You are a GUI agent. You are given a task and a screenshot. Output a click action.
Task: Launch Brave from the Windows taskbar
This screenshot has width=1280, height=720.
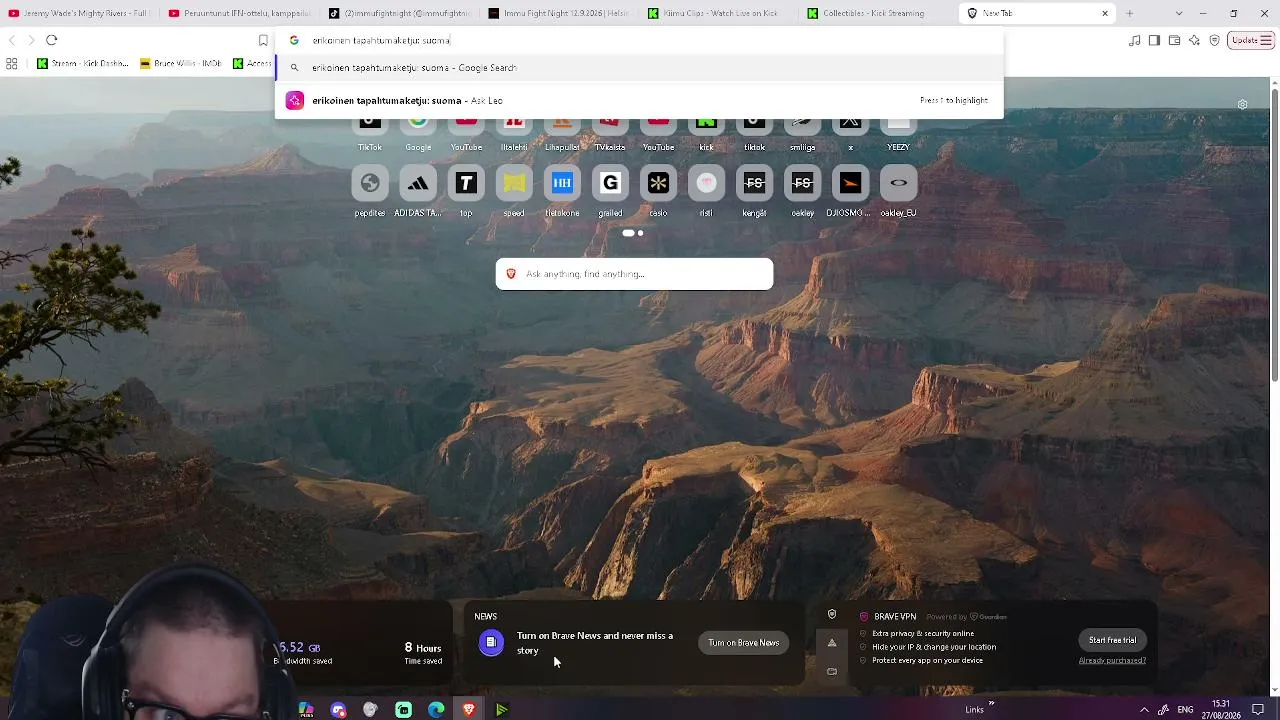tap(468, 710)
